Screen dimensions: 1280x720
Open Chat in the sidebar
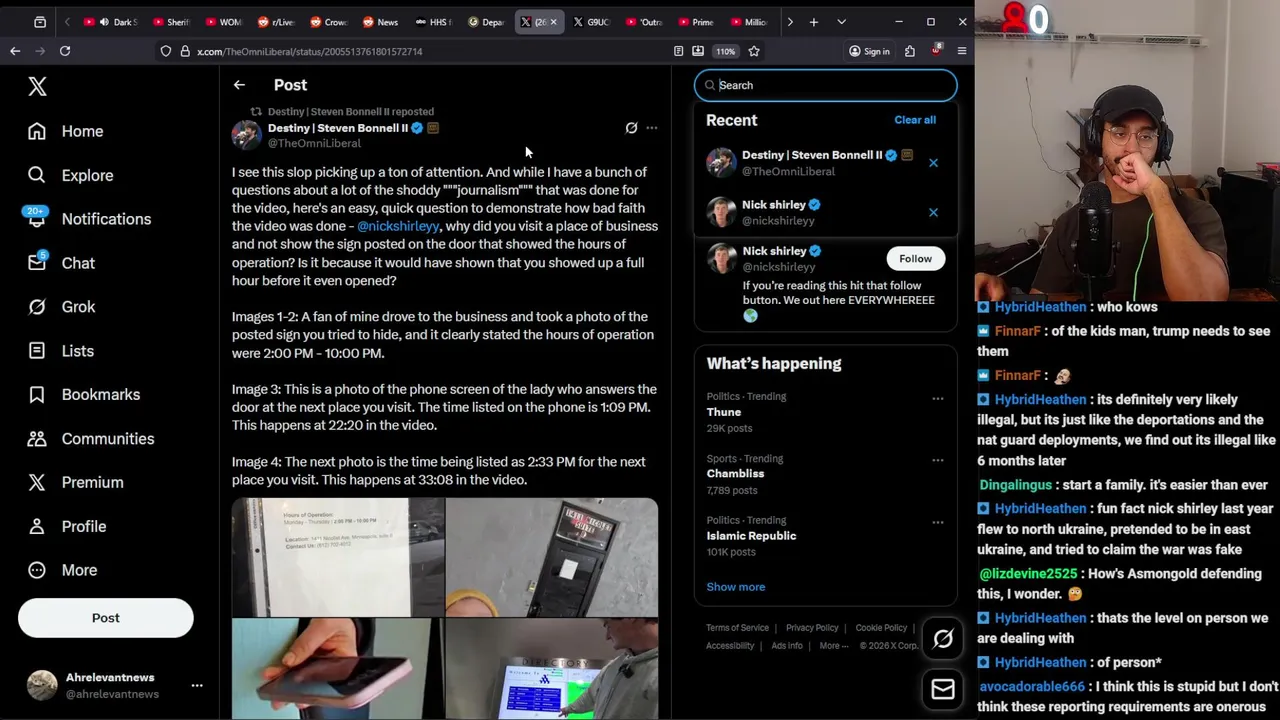point(62,263)
